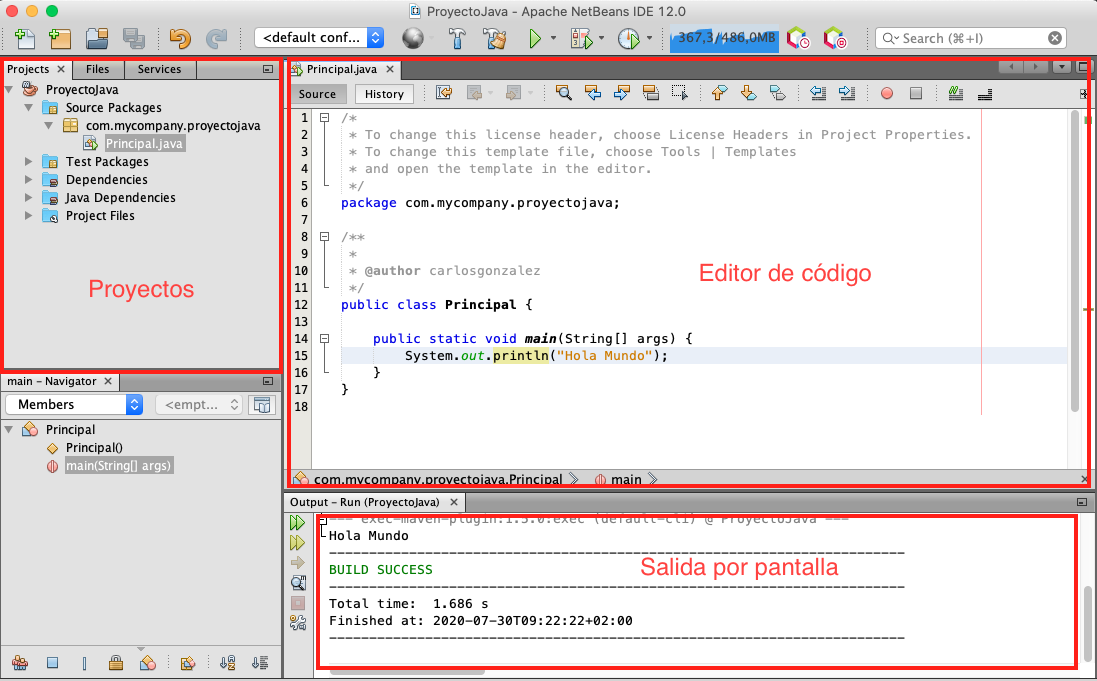Screen dimensions: 1097x681
Task: Select the Principal.java editor tab
Action: [341, 69]
